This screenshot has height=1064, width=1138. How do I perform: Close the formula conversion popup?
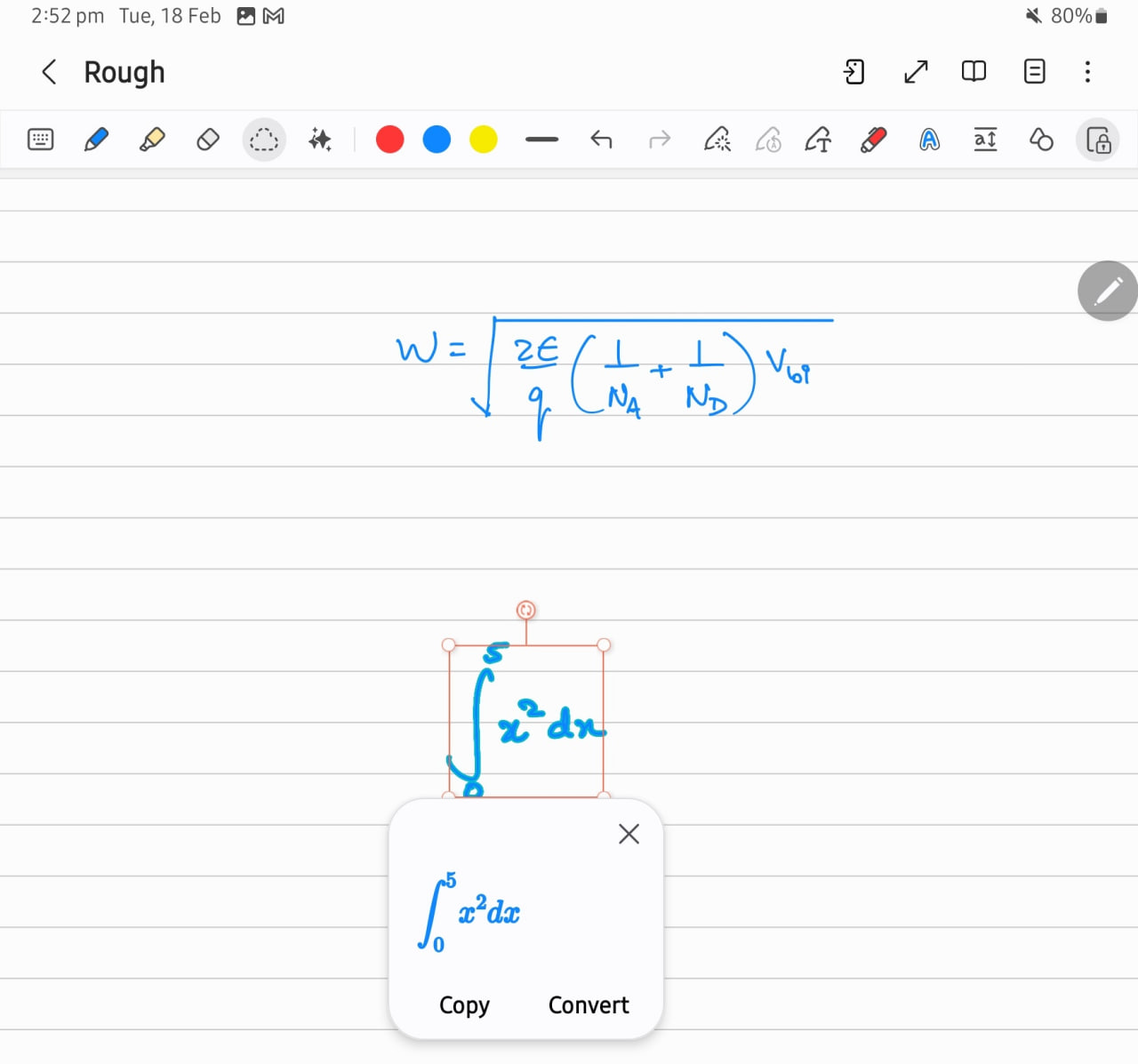[x=629, y=834]
